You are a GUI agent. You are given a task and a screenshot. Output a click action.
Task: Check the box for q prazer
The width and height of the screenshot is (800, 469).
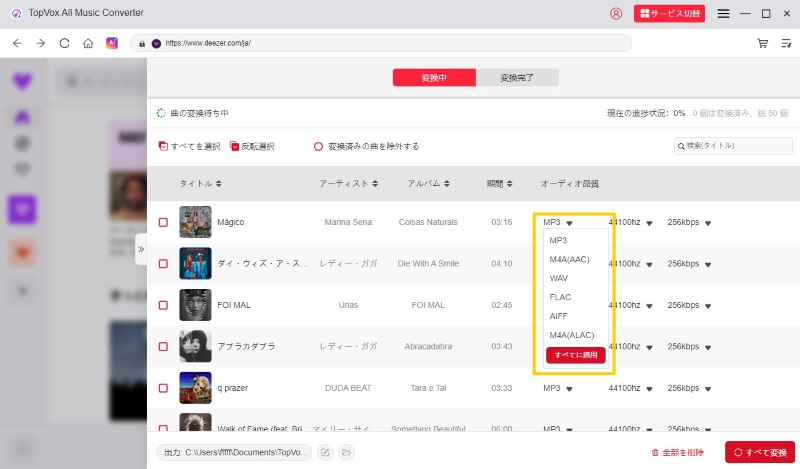pyautogui.click(x=163, y=388)
